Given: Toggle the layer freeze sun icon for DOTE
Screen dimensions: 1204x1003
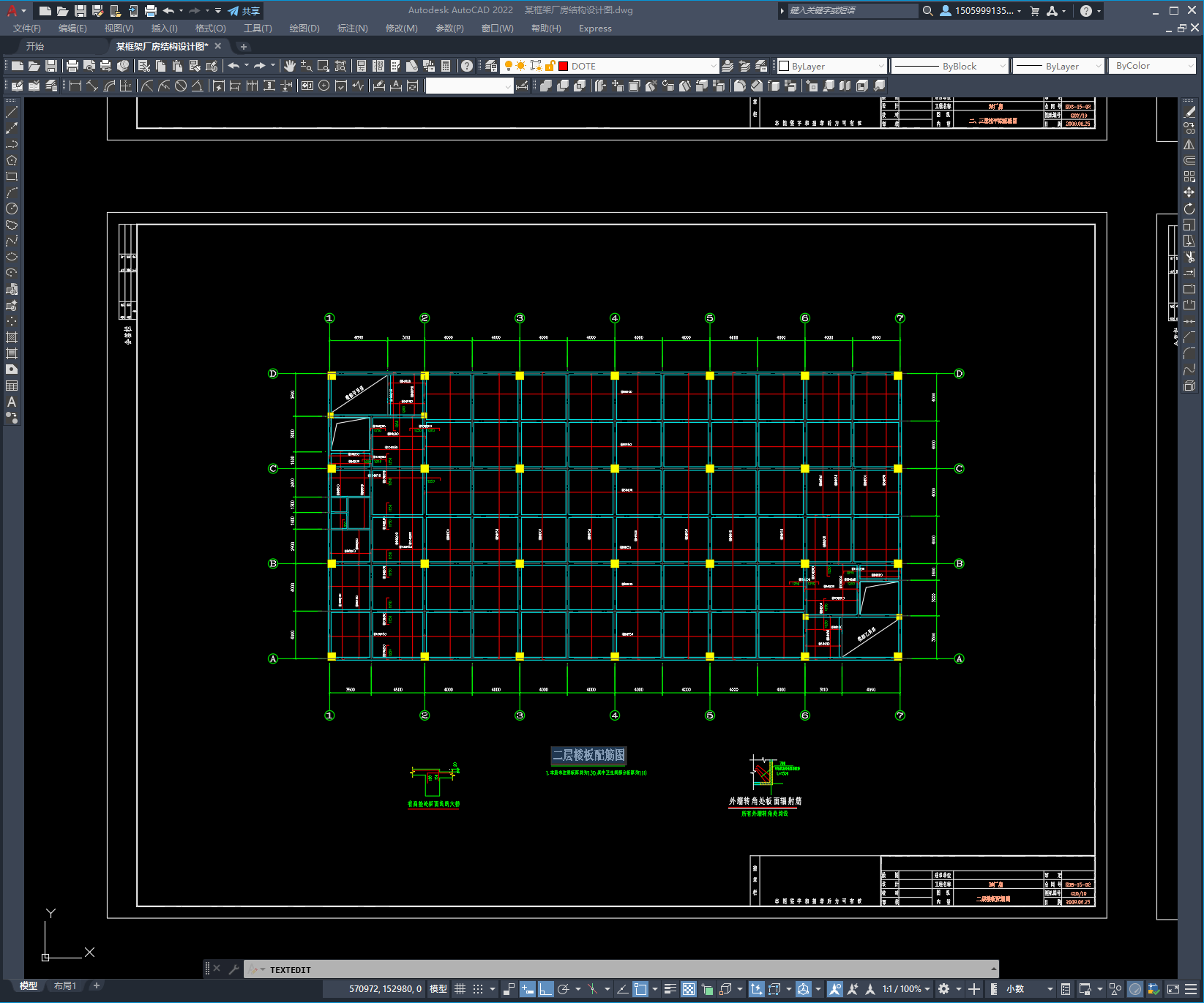Looking at the screenshot, I should click(521, 66).
